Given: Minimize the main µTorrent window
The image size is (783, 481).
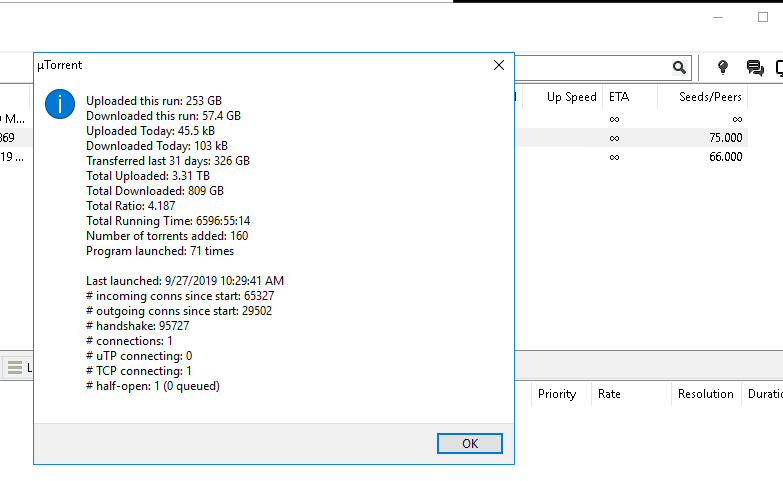Looking at the screenshot, I should [x=718, y=17].
